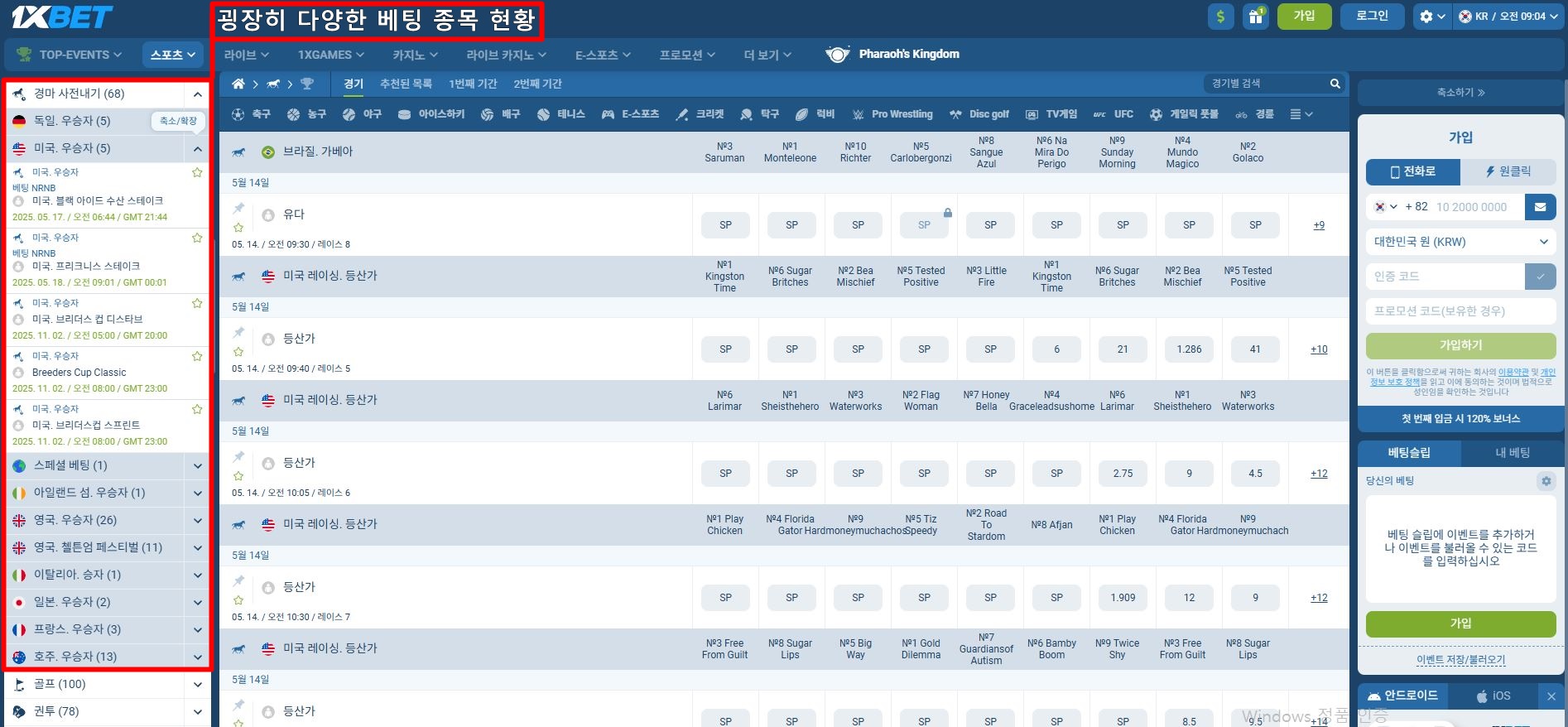The image size is (1568, 727).
Task: Favorite the 미국. 브리더스컵 스프린트 star
Action: pos(197,410)
